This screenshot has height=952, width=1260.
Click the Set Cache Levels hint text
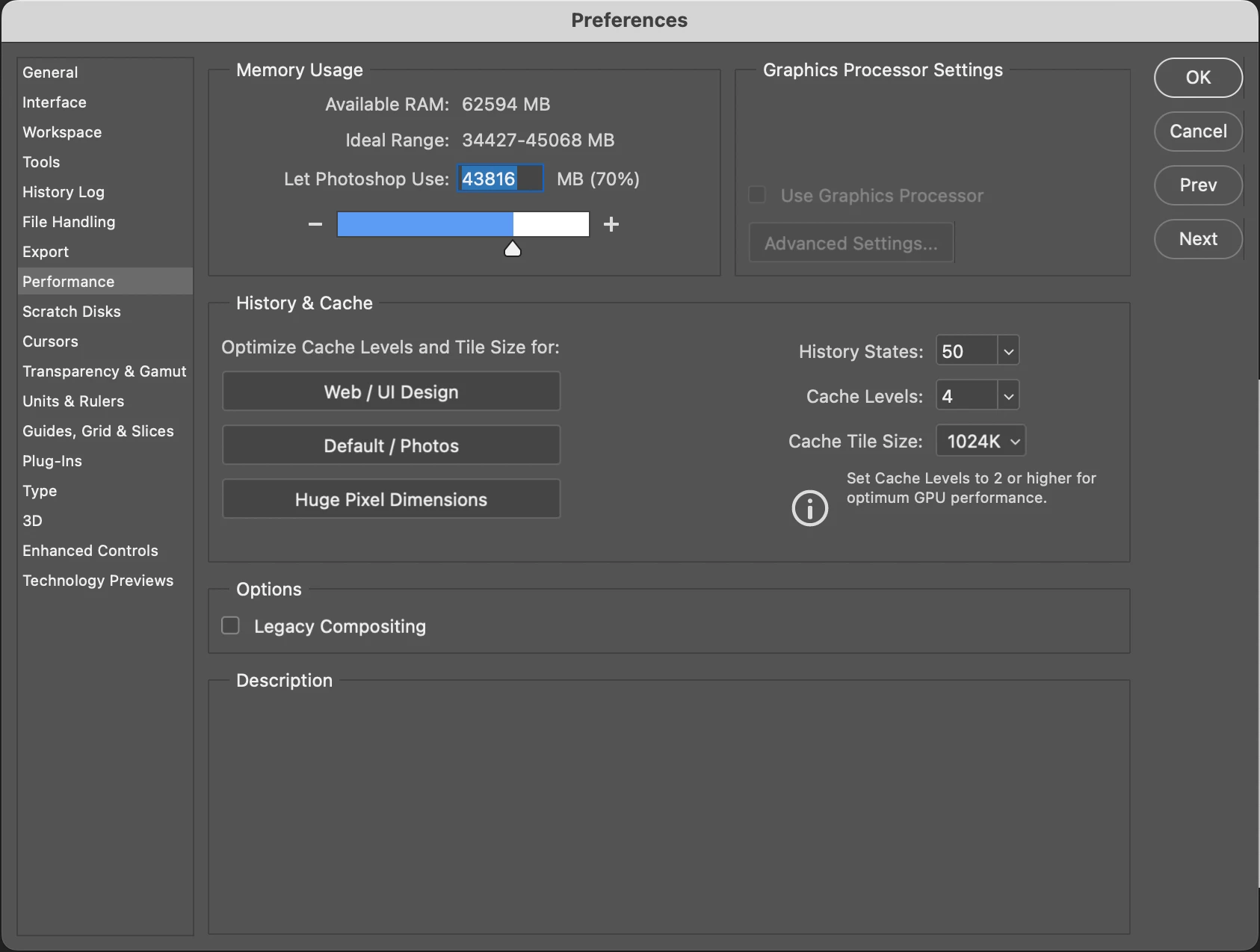coord(971,488)
